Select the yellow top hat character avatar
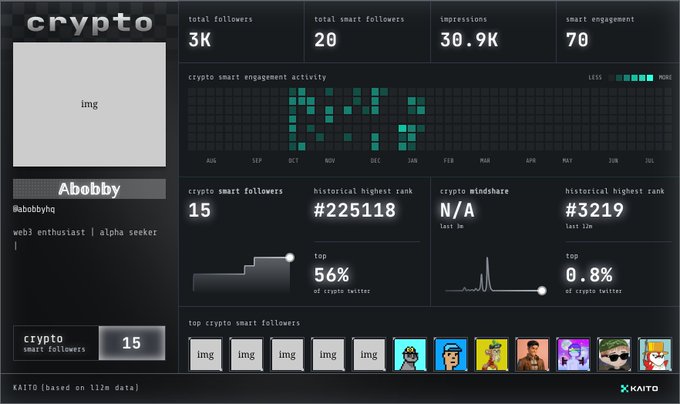Image resolution: width=680 pixels, height=404 pixels. tap(655, 354)
